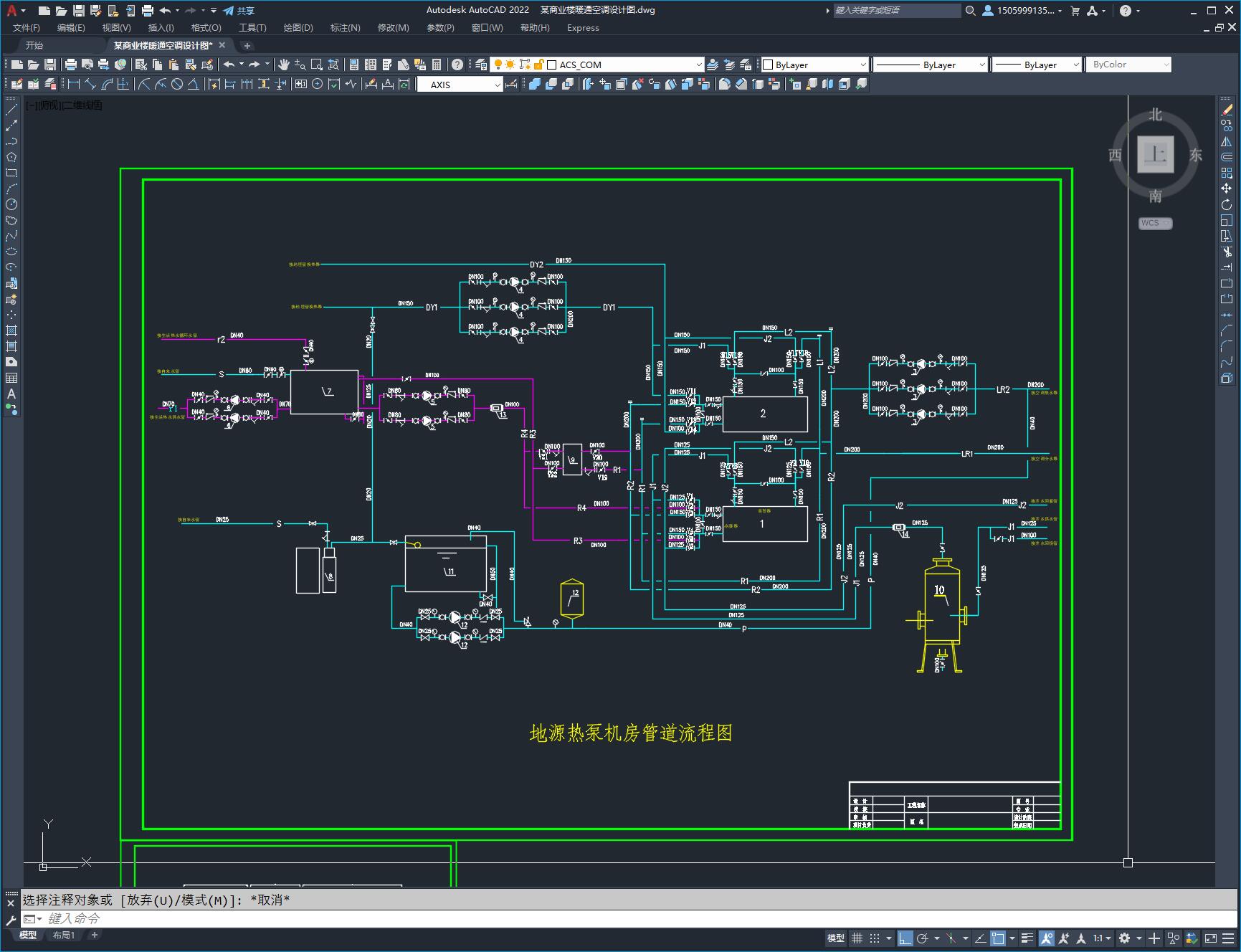Open the Express menu
Image resolution: width=1241 pixels, height=952 pixels.
click(583, 27)
